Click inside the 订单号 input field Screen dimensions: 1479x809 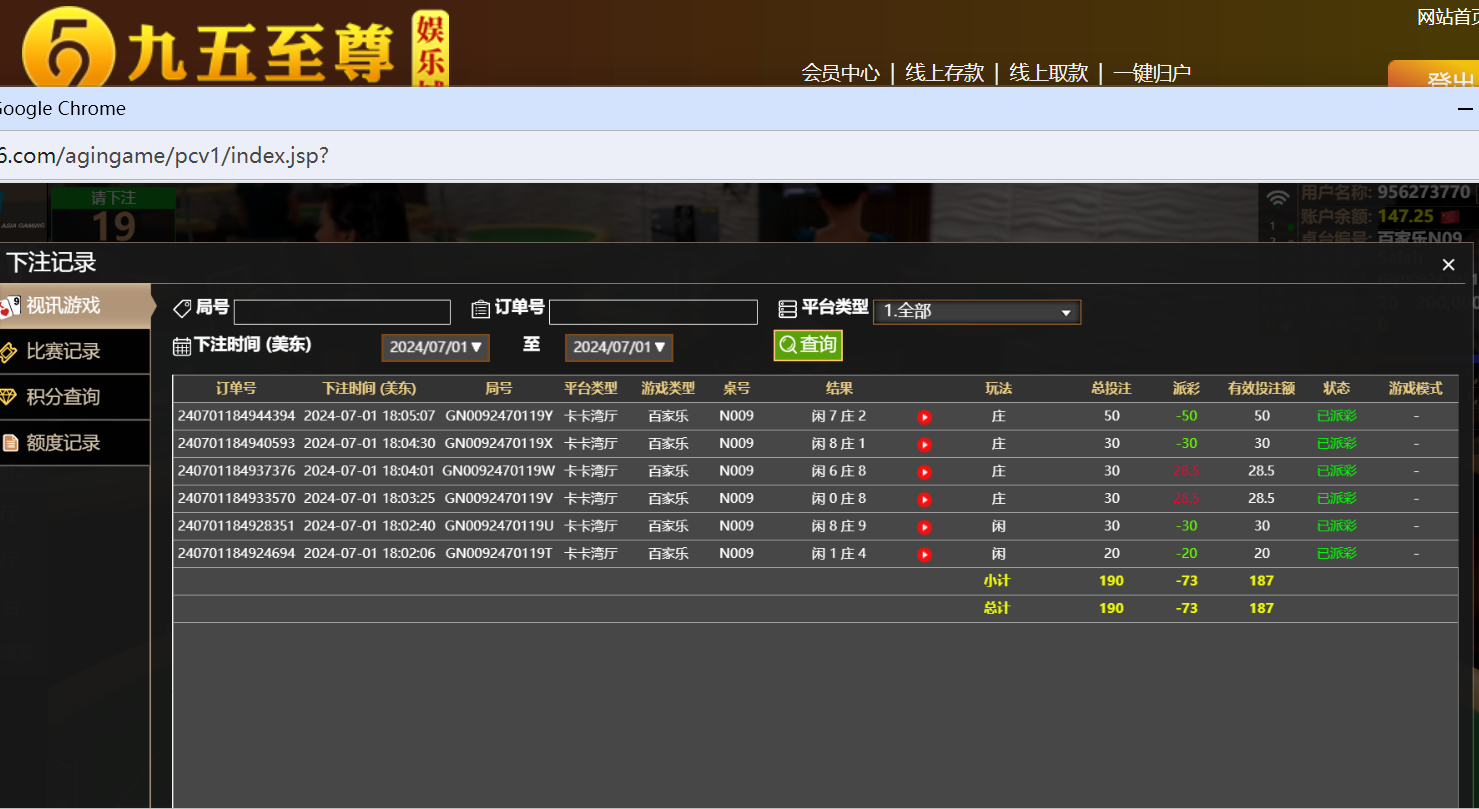point(653,311)
